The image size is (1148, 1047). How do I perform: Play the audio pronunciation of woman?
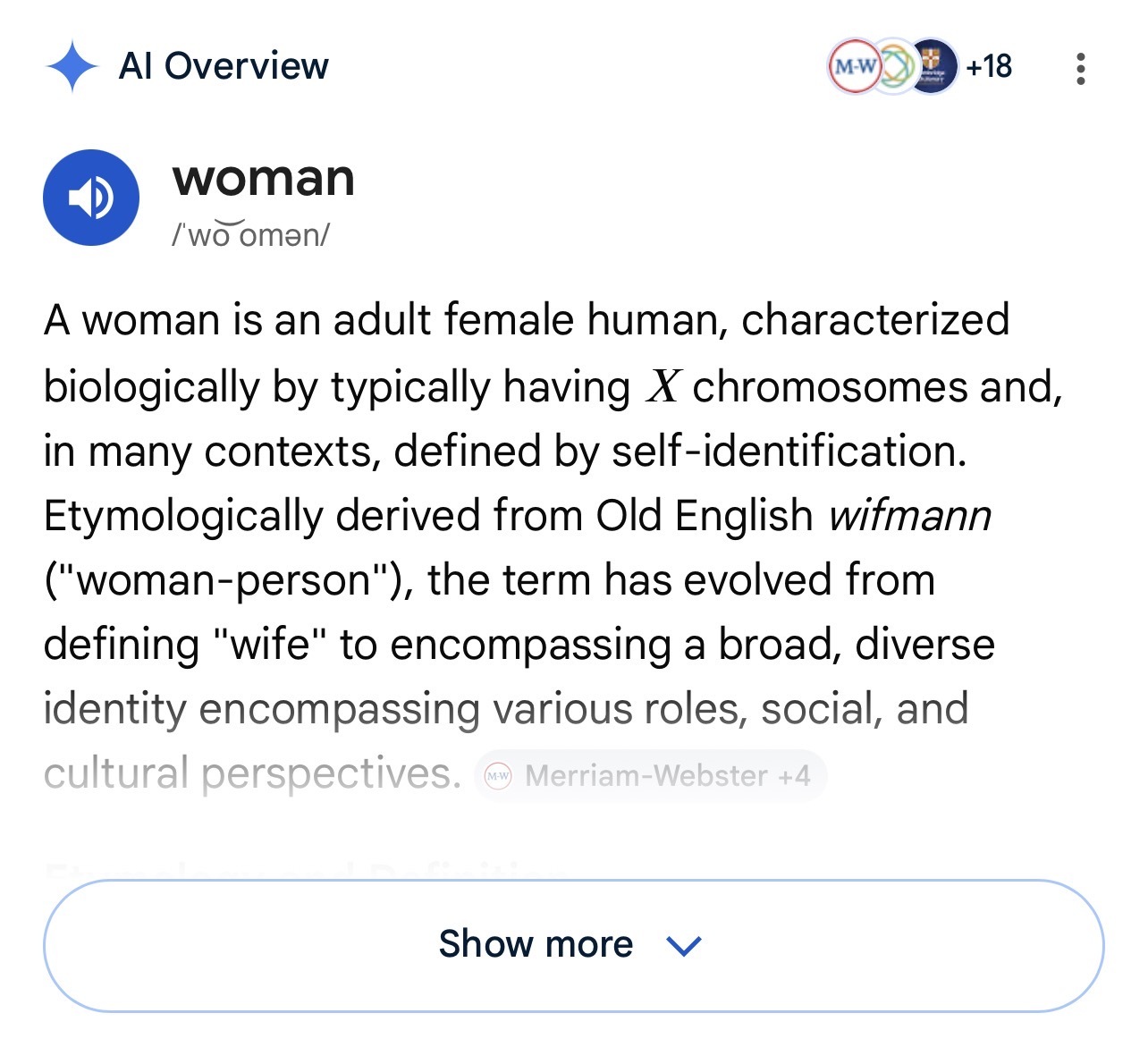[91, 198]
